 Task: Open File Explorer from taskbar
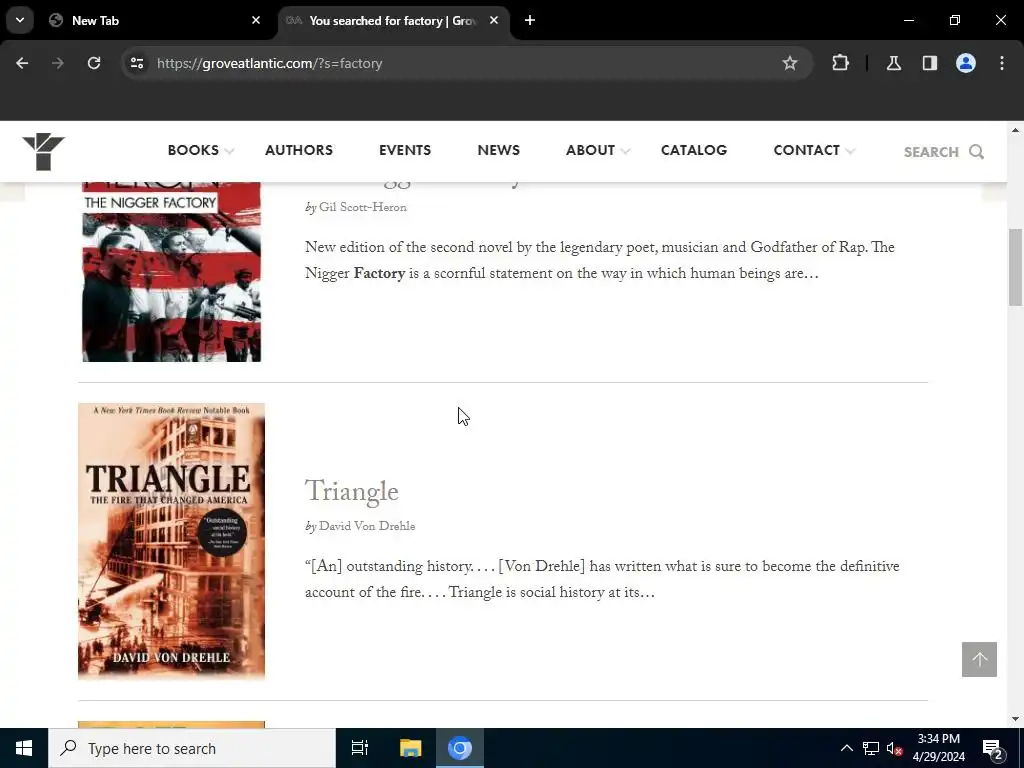click(410, 748)
